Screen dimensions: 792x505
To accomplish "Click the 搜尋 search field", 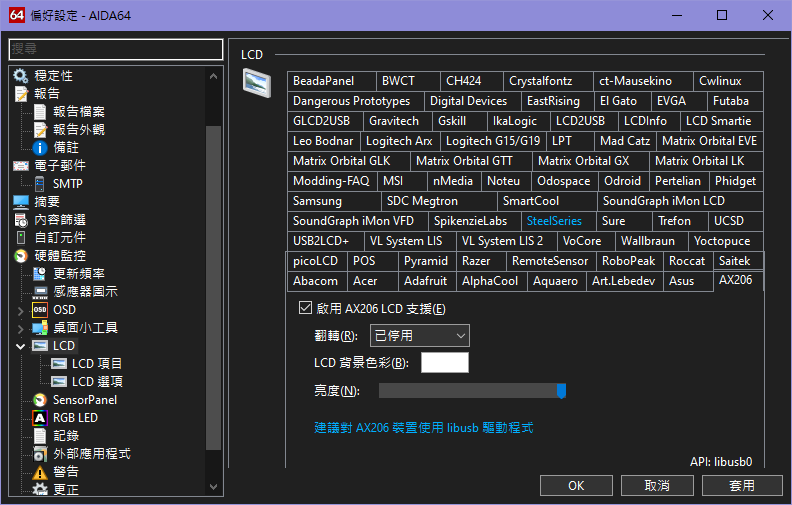I will 116,49.
